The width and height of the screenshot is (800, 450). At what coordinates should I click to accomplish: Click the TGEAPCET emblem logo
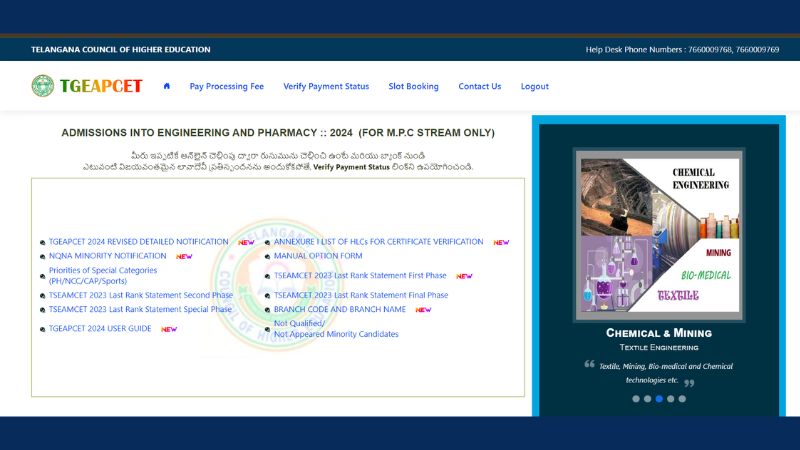coord(42,86)
